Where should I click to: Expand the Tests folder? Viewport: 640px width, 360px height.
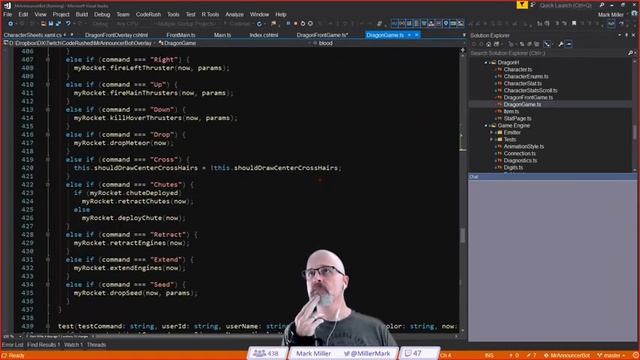(x=492, y=140)
